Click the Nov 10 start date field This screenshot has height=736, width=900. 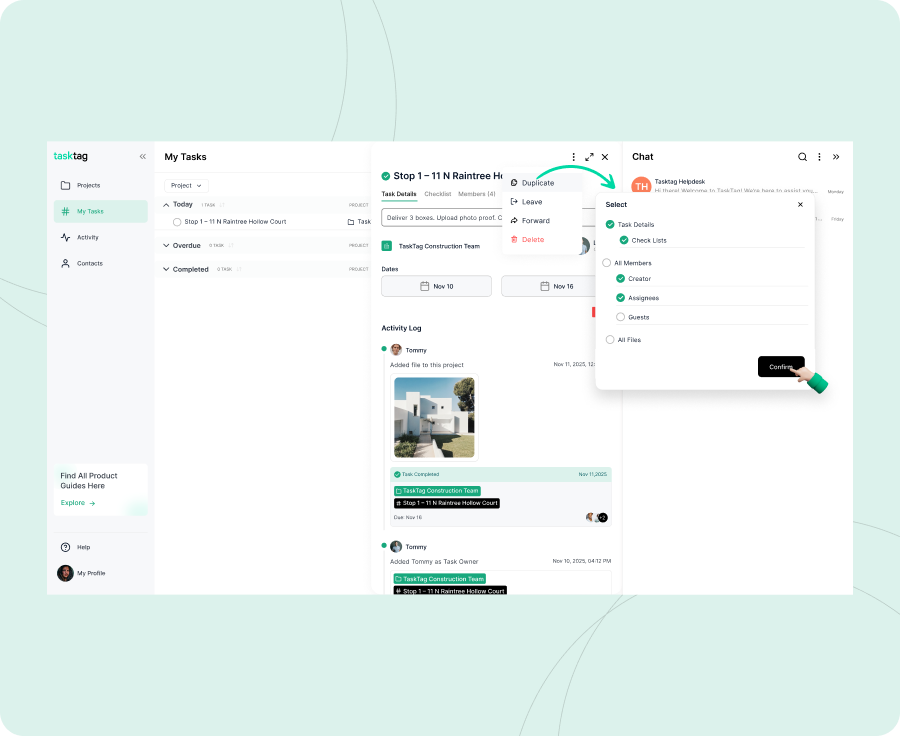tap(436, 286)
